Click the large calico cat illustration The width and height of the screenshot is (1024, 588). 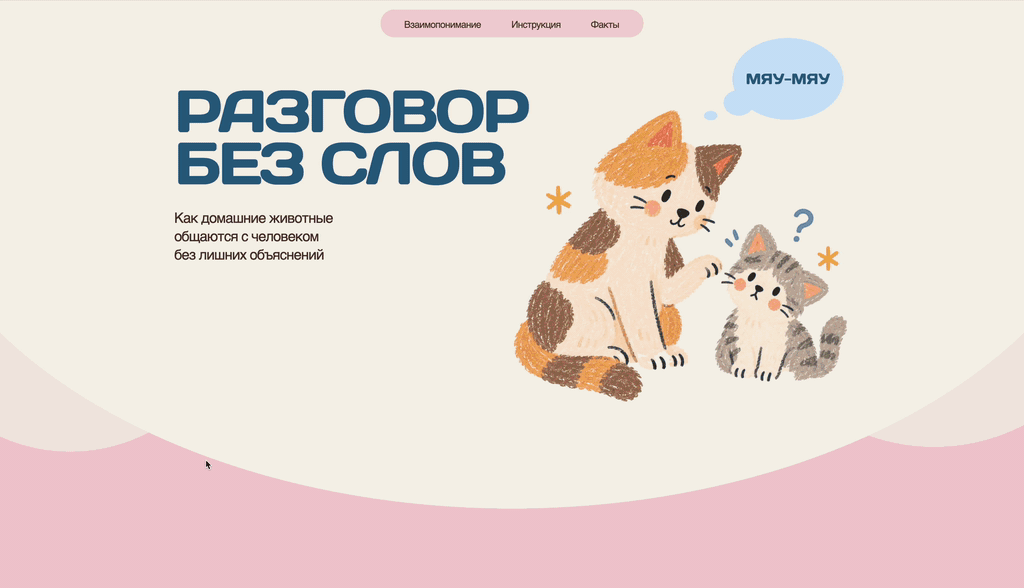pyautogui.click(x=627, y=256)
